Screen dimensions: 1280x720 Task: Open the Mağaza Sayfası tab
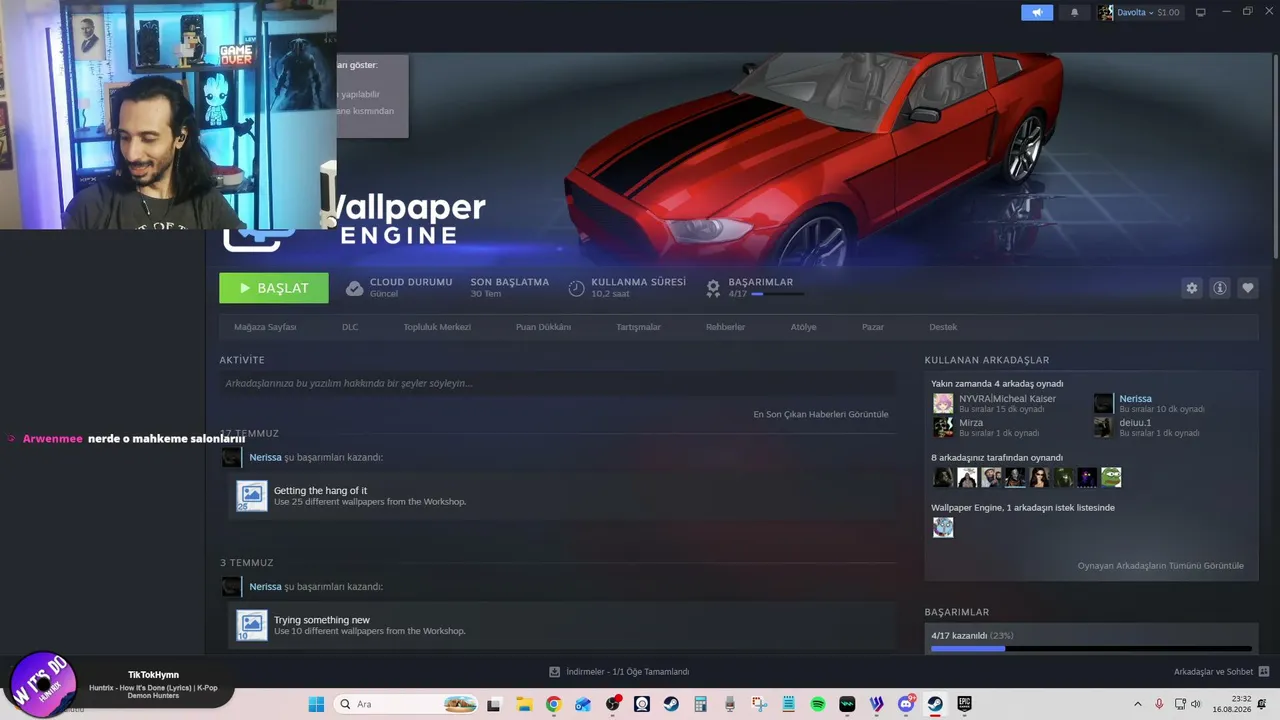(265, 327)
